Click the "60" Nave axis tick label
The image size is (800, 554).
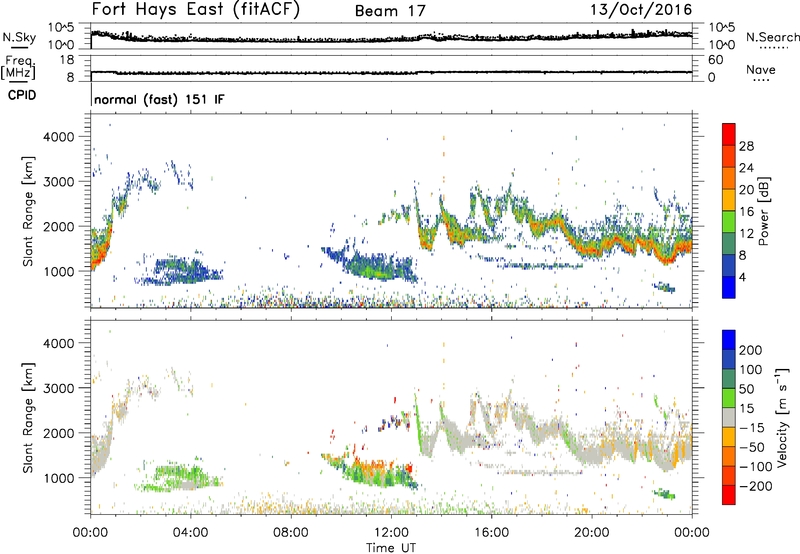tap(715, 60)
